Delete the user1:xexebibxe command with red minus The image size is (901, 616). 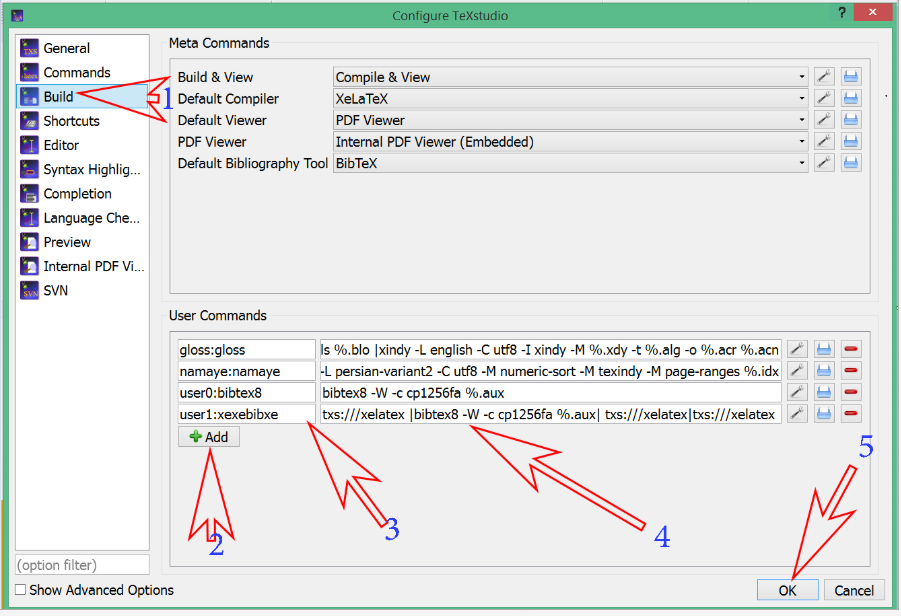[x=851, y=414]
